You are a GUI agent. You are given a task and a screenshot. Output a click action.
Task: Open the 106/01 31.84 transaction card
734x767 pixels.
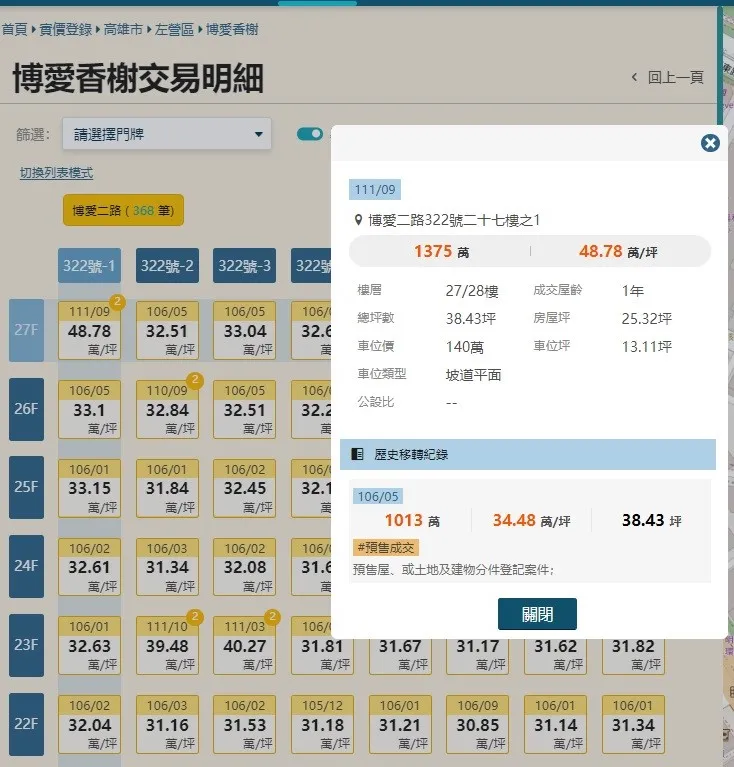point(167,488)
